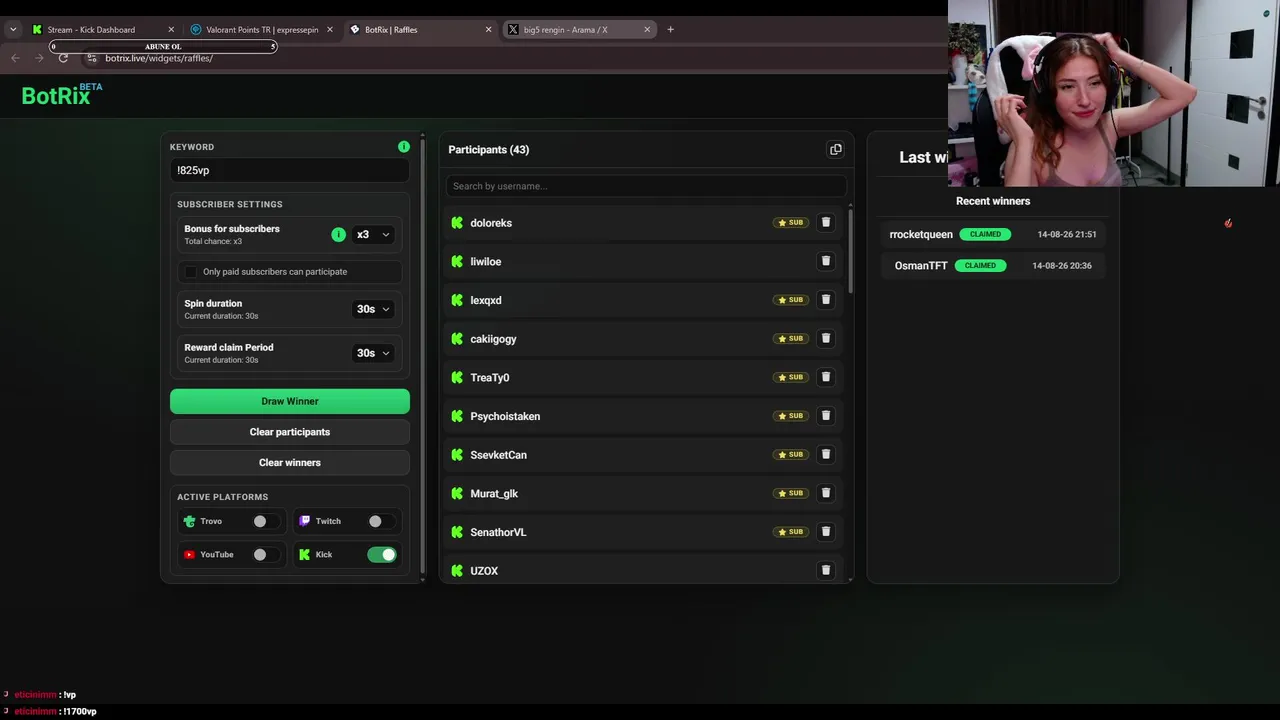
Task: Click the timestamp 14-08-26 20:36
Action: coord(1062,265)
